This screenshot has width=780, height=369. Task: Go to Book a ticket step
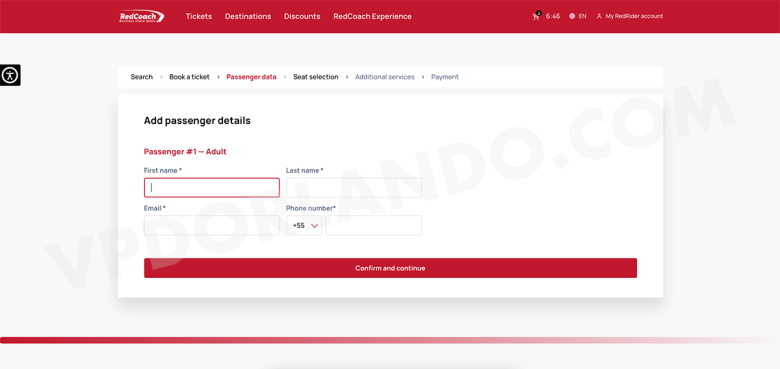(190, 77)
